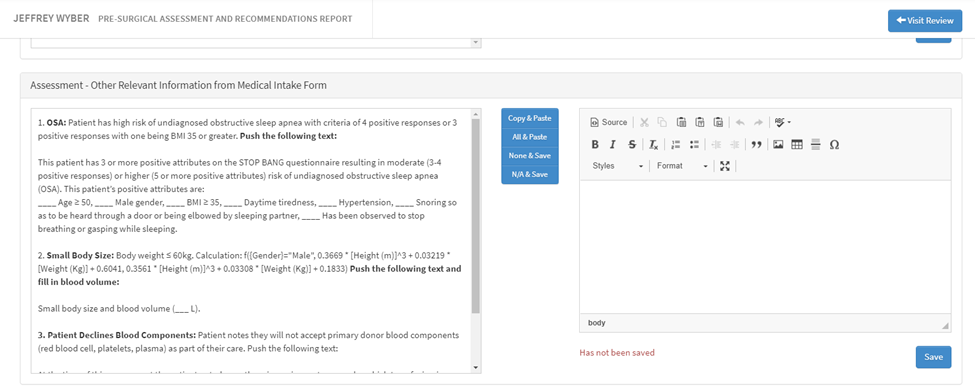975x390 pixels.
Task: Insert a numbered list
Action: pos(677,144)
